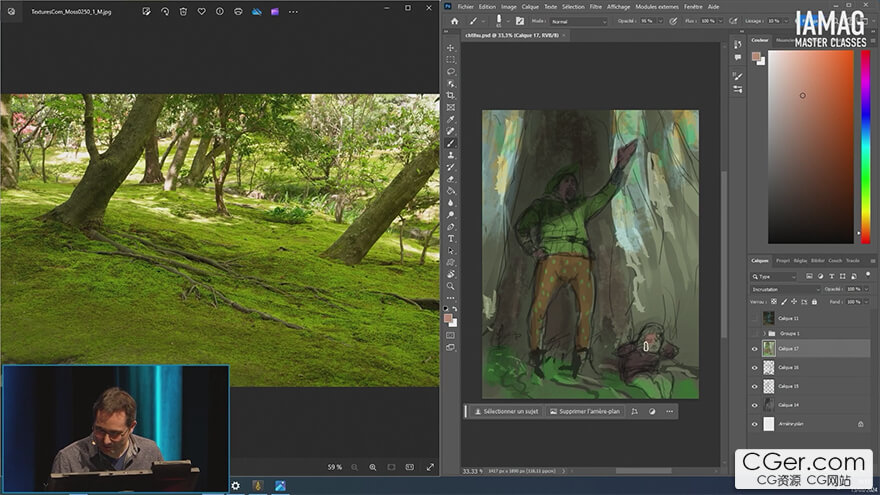Open the Calque menu in menu bar
The width and height of the screenshot is (880, 495).
coord(530,6)
